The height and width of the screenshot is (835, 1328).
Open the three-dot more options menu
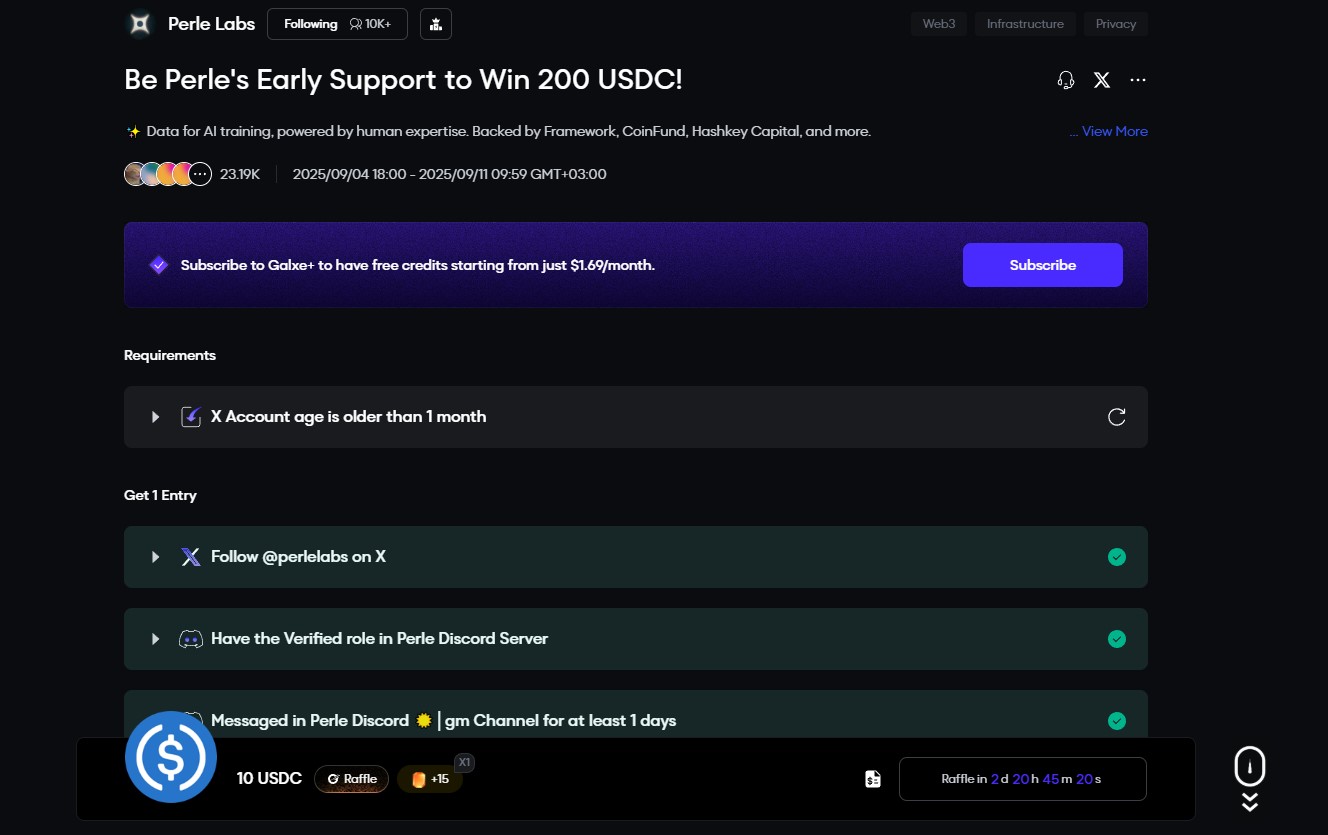coord(1138,80)
